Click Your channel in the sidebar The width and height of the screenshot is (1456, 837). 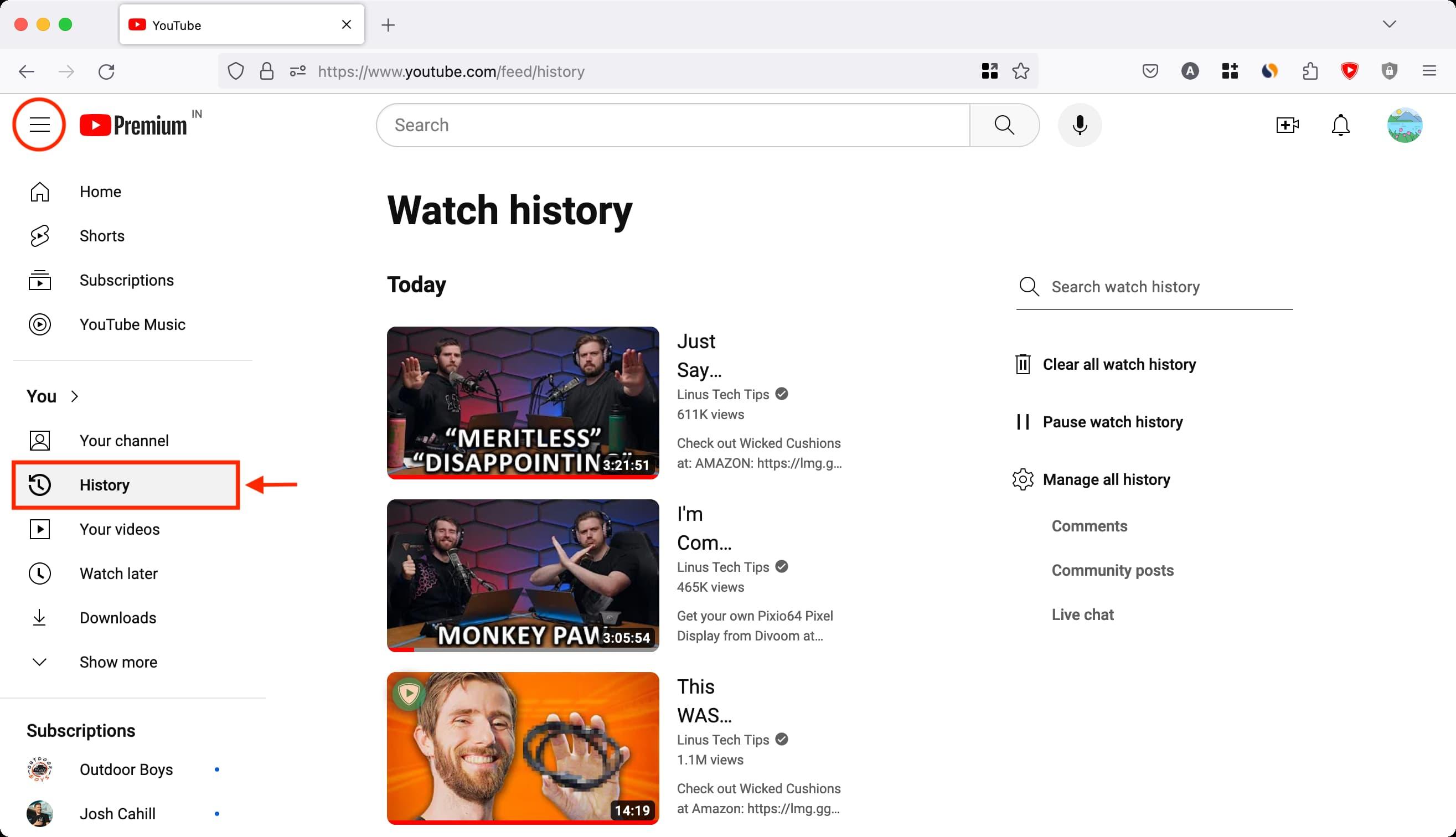(123, 440)
